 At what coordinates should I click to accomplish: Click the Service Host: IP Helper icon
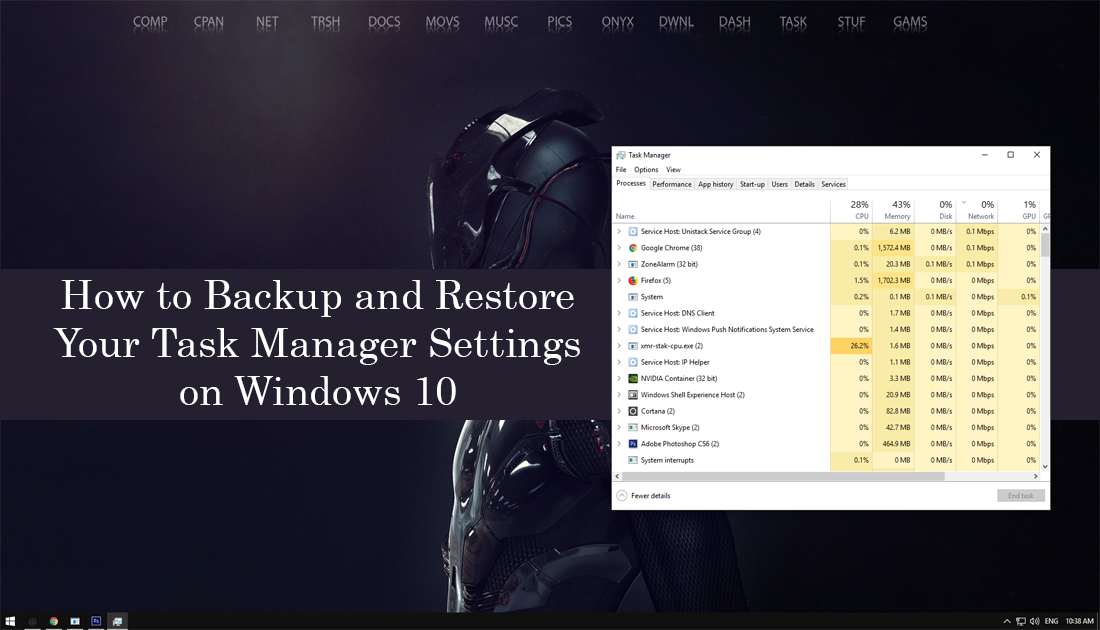[x=633, y=362]
